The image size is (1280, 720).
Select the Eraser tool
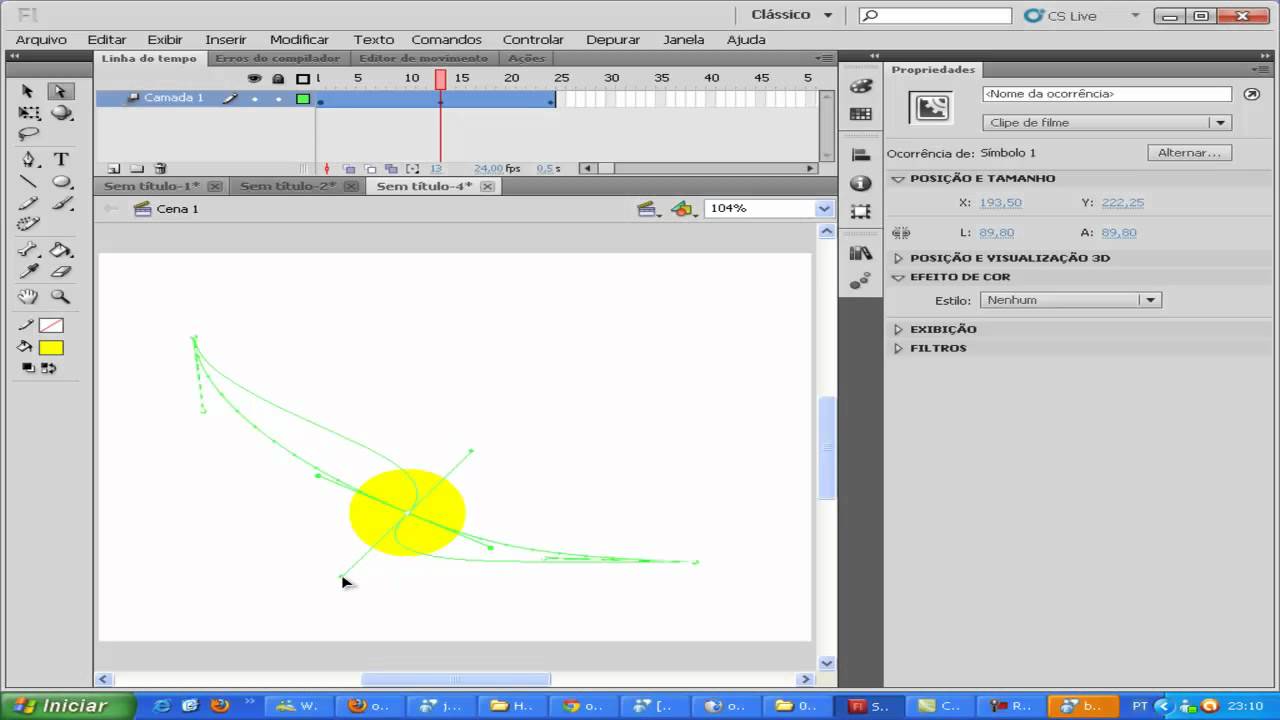pos(62,271)
